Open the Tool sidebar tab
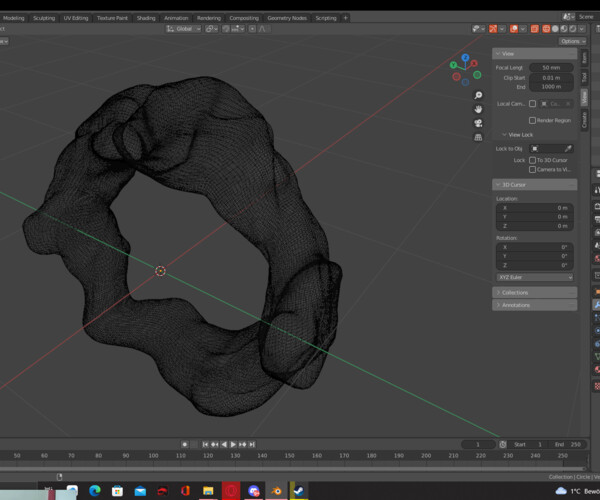 point(584,77)
